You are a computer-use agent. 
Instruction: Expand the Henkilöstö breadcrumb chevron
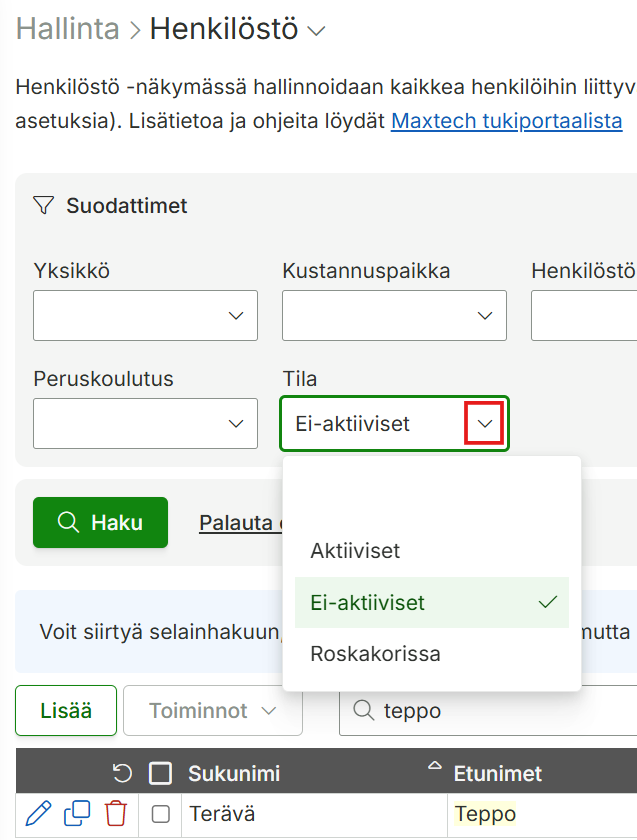tap(316, 31)
